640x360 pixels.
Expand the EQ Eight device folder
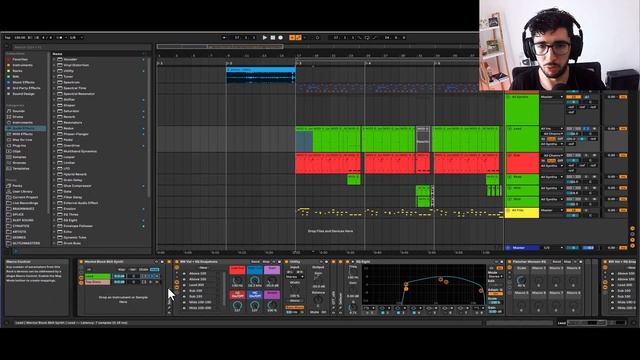coord(54,220)
